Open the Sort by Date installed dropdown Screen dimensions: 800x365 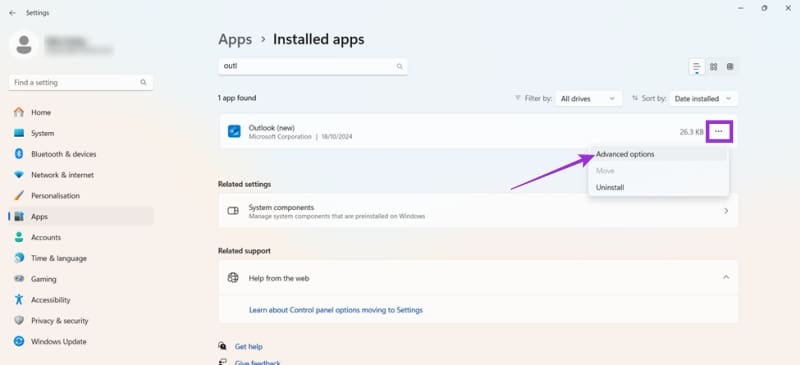[x=704, y=99]
